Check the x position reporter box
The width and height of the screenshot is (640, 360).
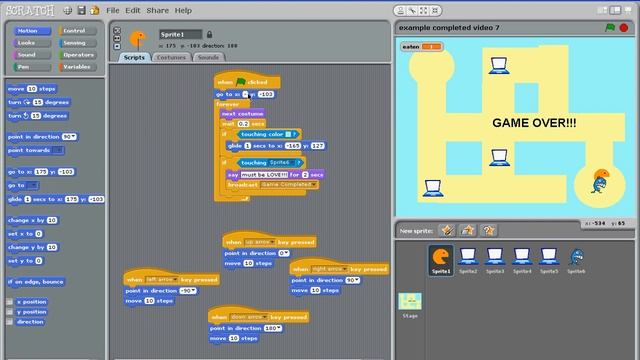coord(9,302)
